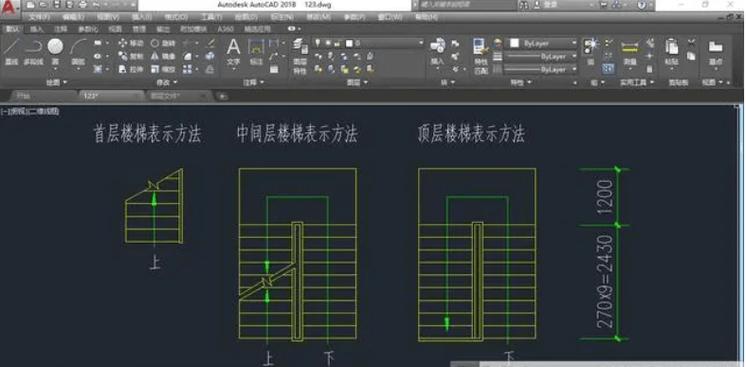Toggle layer 0 lock icon
Image resolution: width=746 pixels, height=367 pixels.
[337, 43]
